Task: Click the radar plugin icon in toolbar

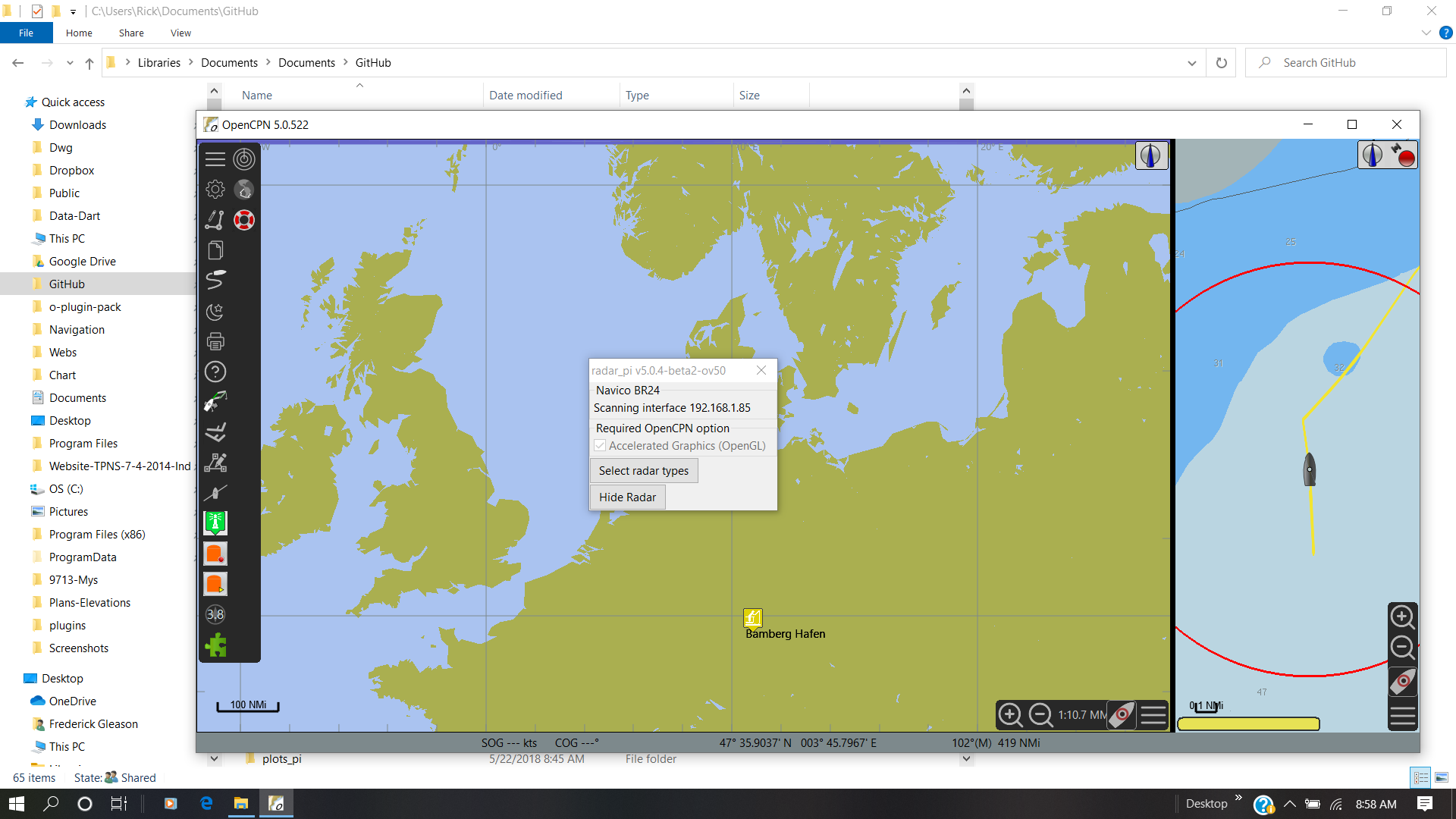Action: [244, 159]
